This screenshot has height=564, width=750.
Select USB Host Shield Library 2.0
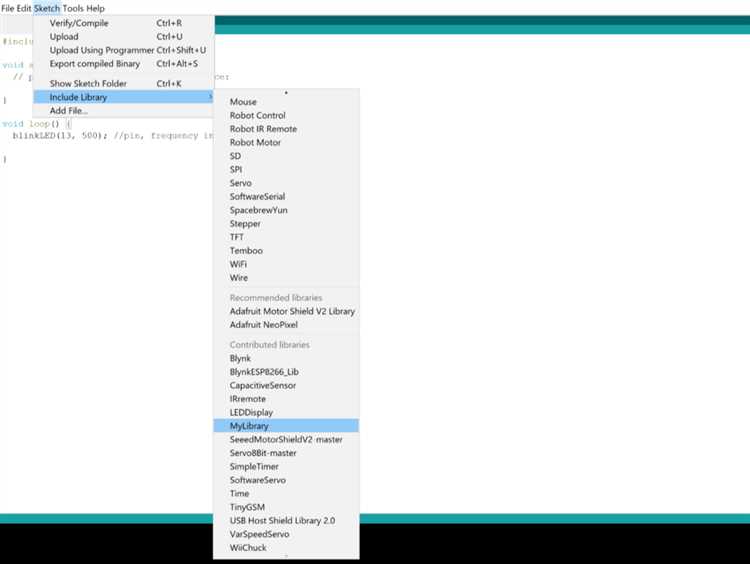point(282,521)
